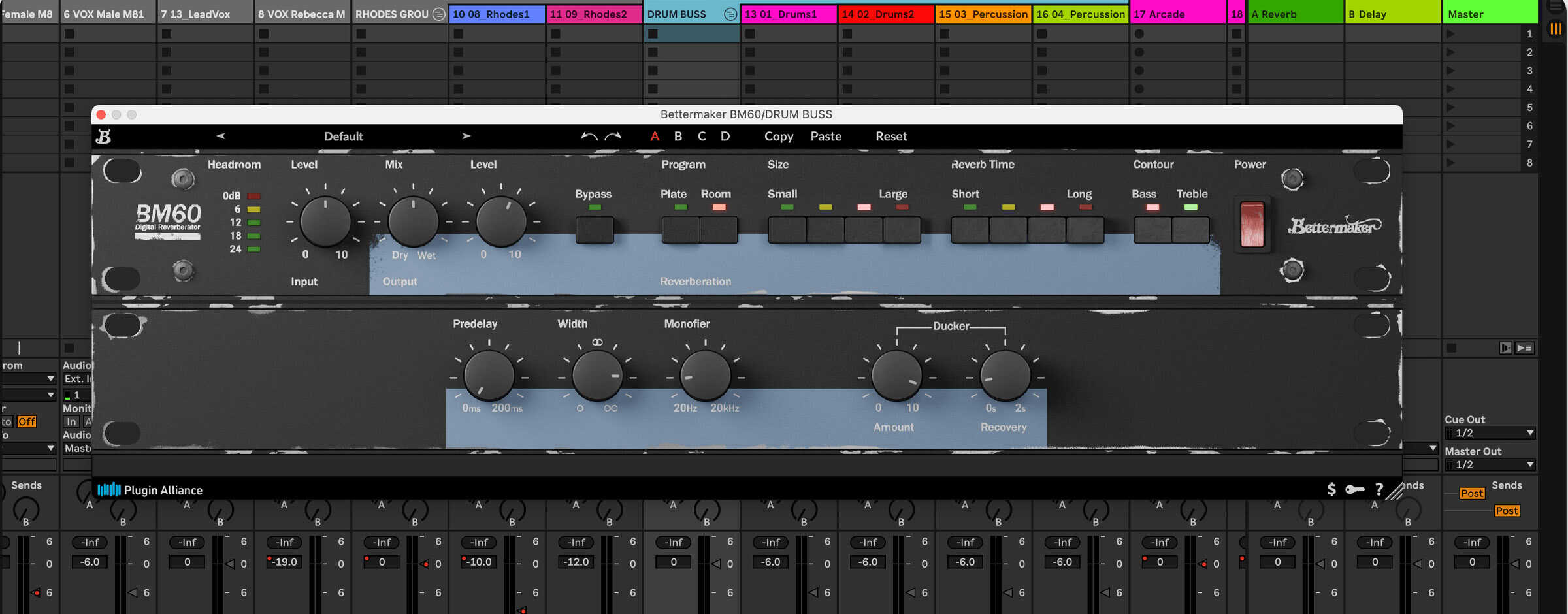The width and height of the screenshot is (1568, 614).
Task: Launch Master scene 1
Action: pos(1451,33)
